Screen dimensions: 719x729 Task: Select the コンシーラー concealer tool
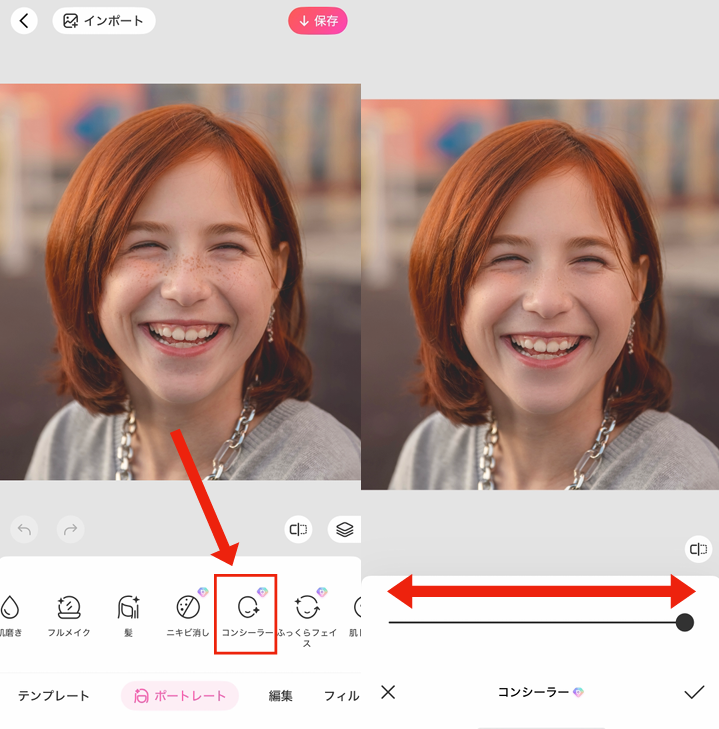246,615
